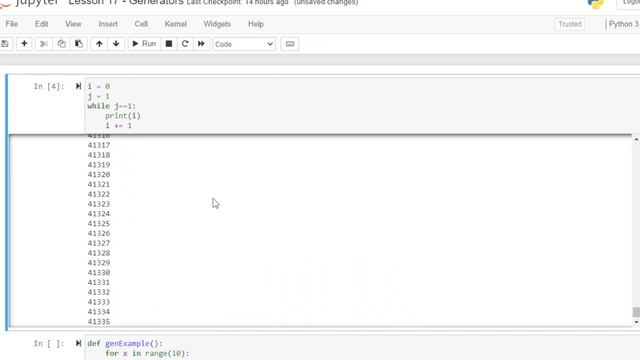This screenshot has height=360, width=640.
Task: Open the Kernel menu
Action: point(176,24)
